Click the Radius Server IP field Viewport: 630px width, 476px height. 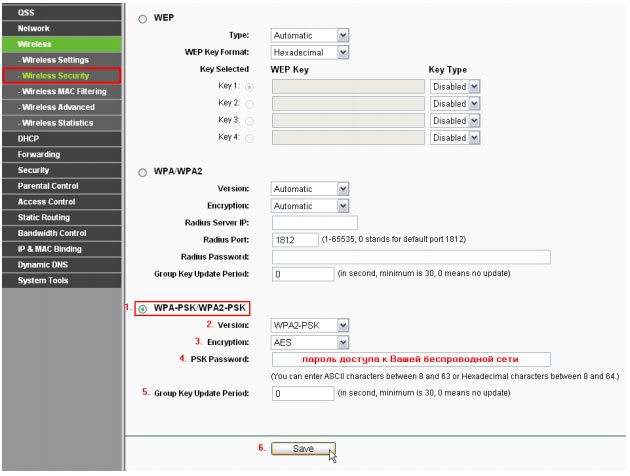[314, 222]
